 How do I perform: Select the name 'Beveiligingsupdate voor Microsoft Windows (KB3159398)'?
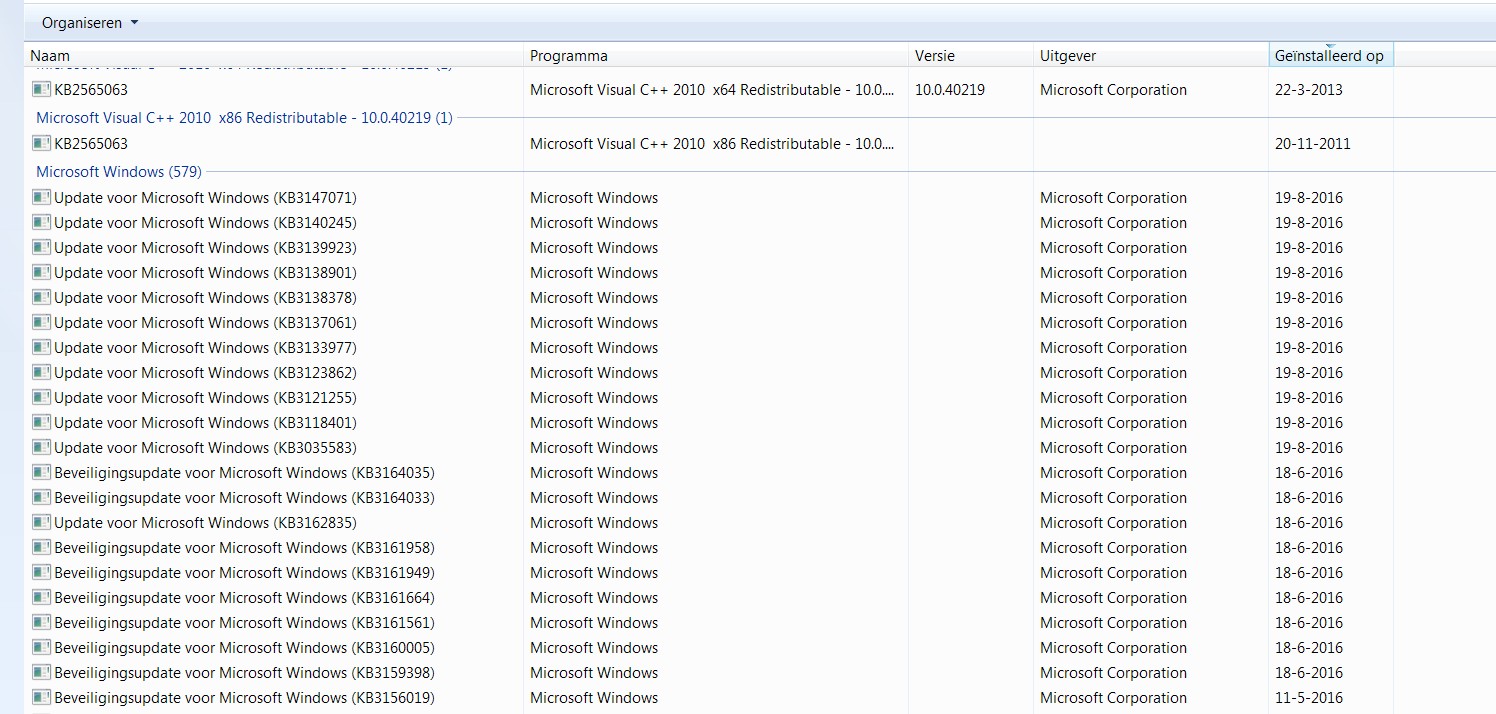click(x=244, y=673)
